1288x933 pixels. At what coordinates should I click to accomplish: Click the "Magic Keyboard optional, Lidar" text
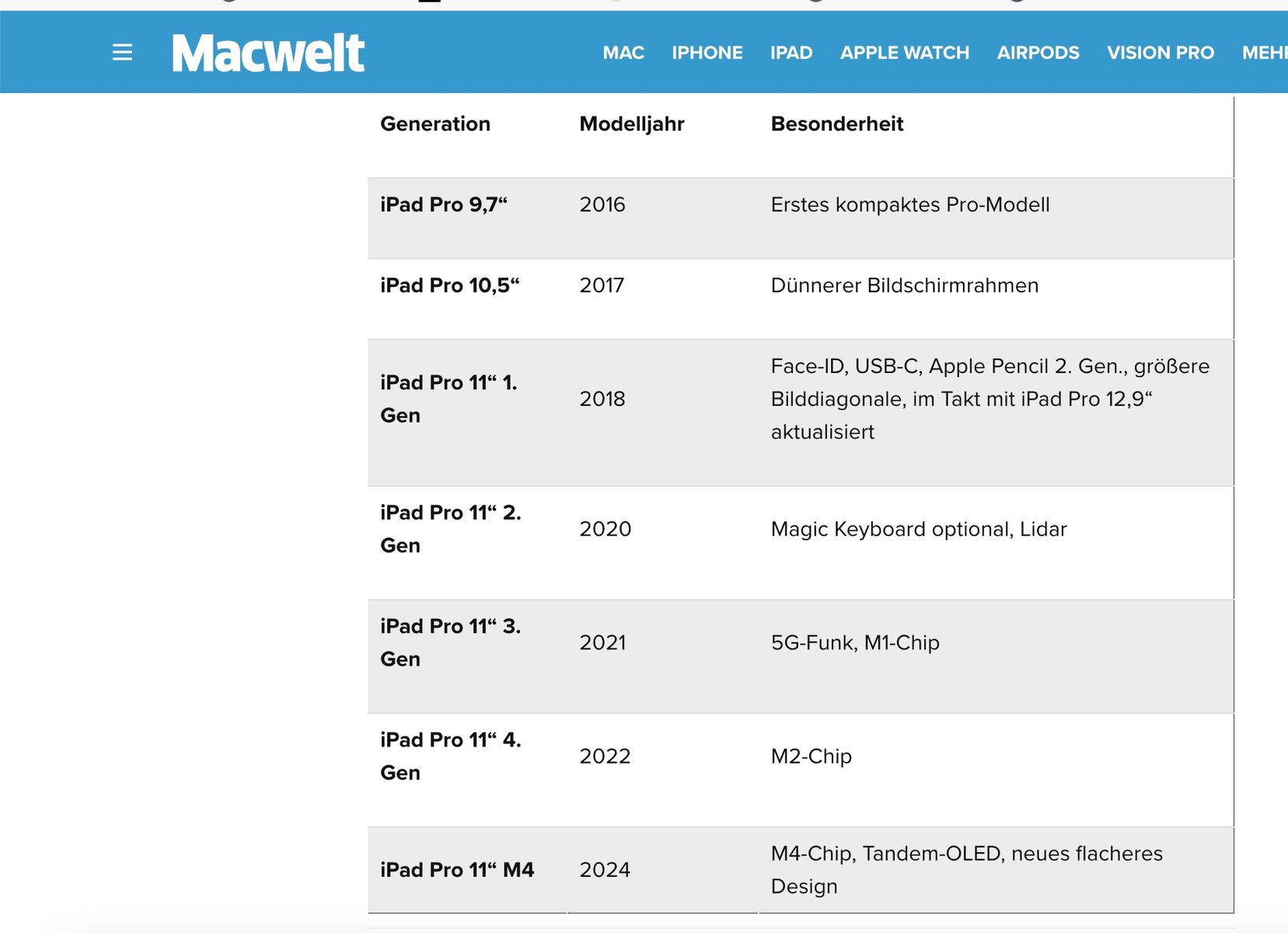click(x=919, y=529)
